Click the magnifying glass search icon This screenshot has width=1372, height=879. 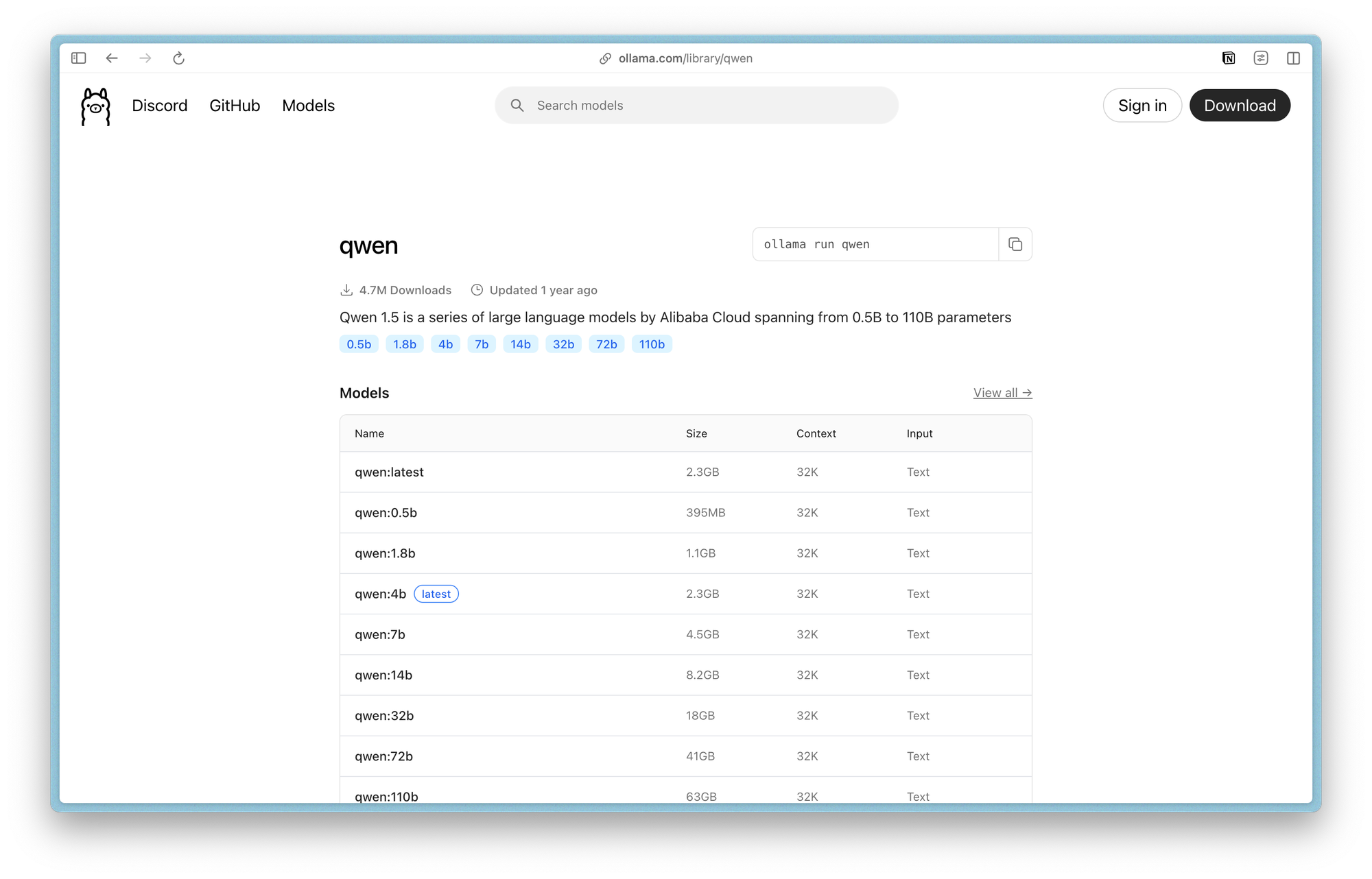(x=517, y=106)
